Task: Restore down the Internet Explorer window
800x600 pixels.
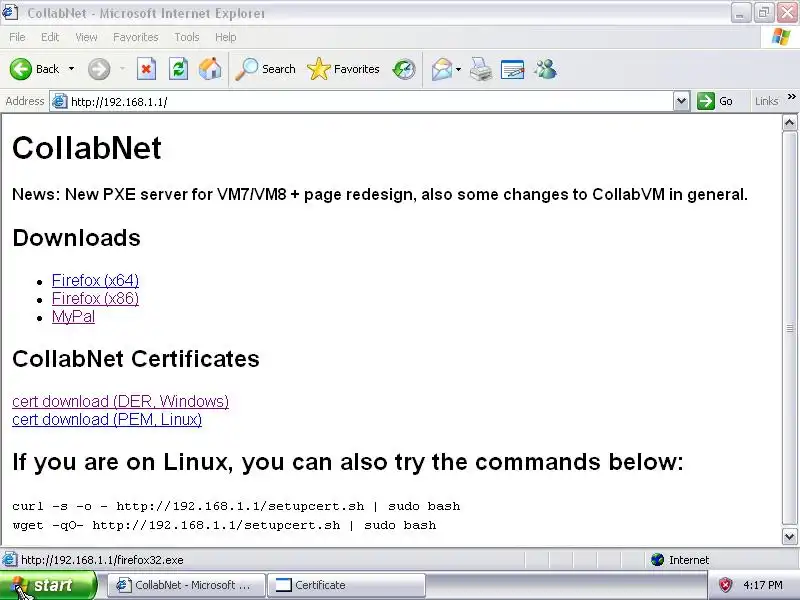Action: coord(764,13)
